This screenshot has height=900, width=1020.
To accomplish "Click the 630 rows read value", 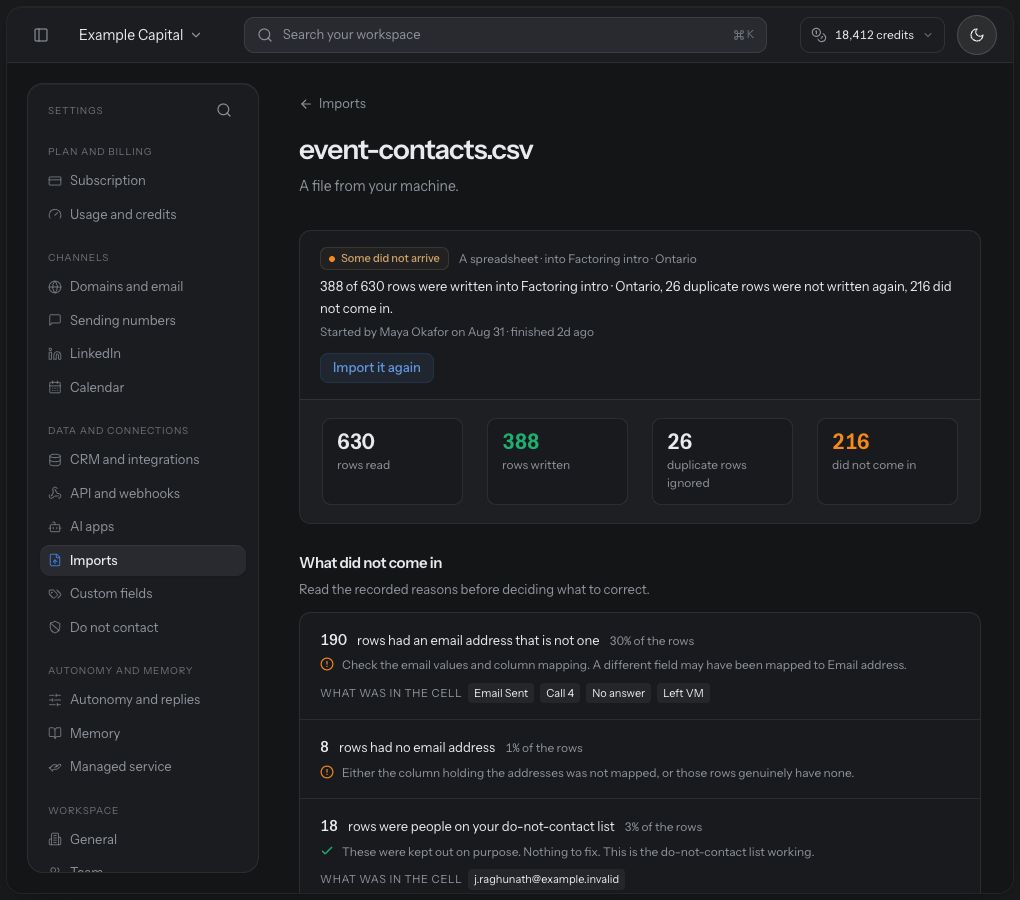I will pos(356,442).
